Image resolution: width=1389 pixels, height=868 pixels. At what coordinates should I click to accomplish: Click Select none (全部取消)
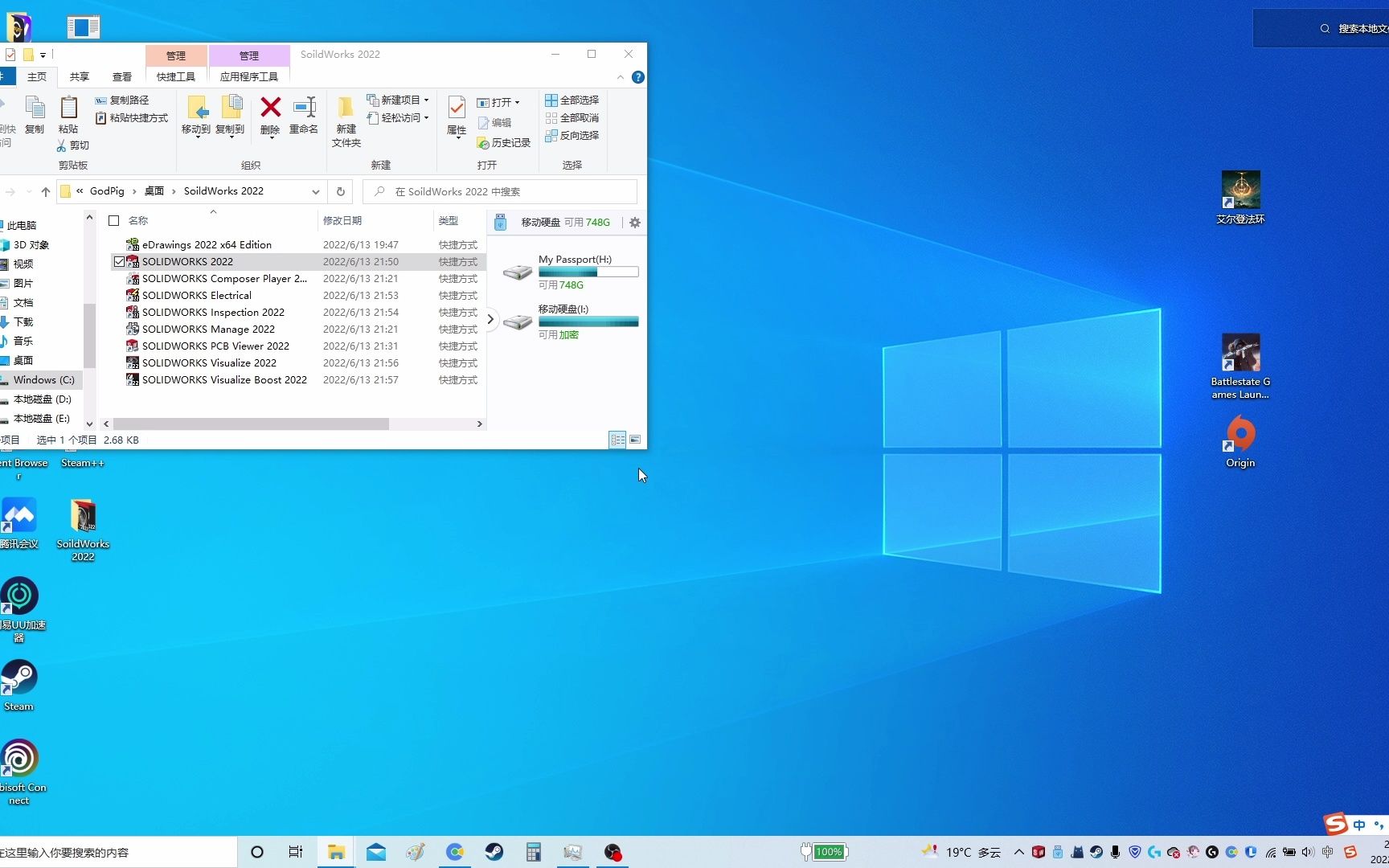[572, 118]
